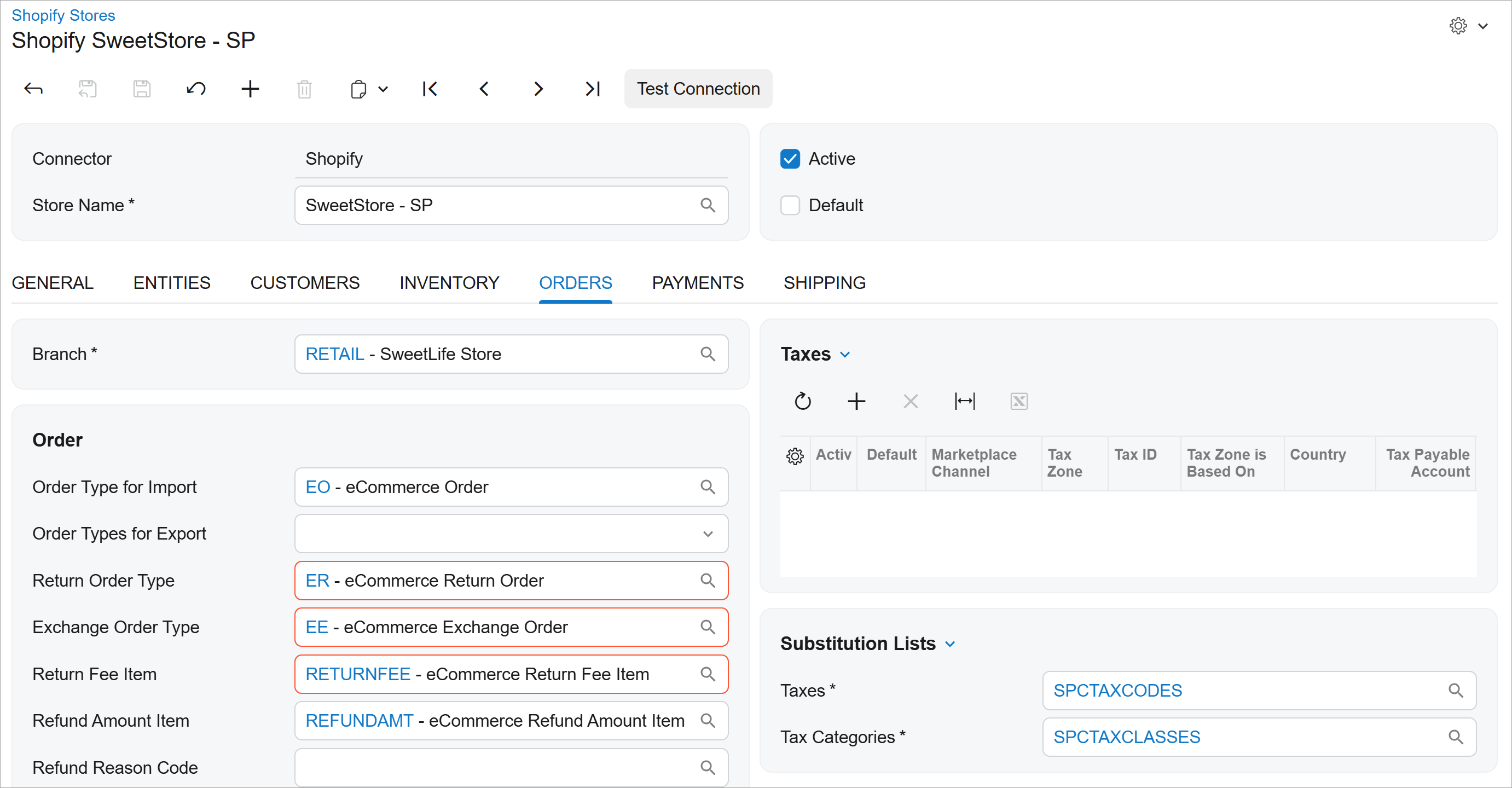Click the Export to Excel icon
1512x788 pixels.
[1018, 401]
